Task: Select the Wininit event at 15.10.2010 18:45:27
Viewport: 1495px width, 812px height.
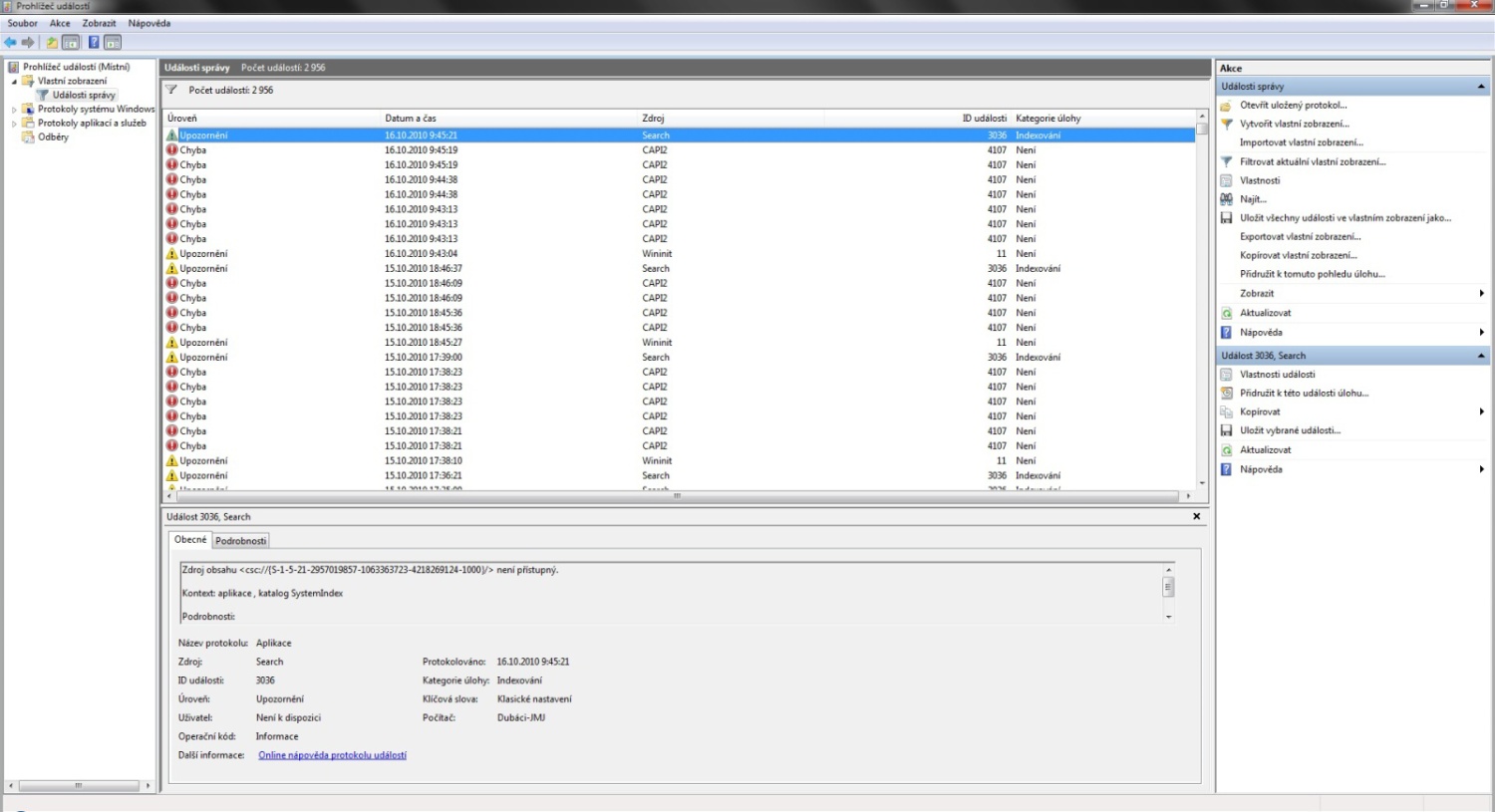Action: coord(679,343)
